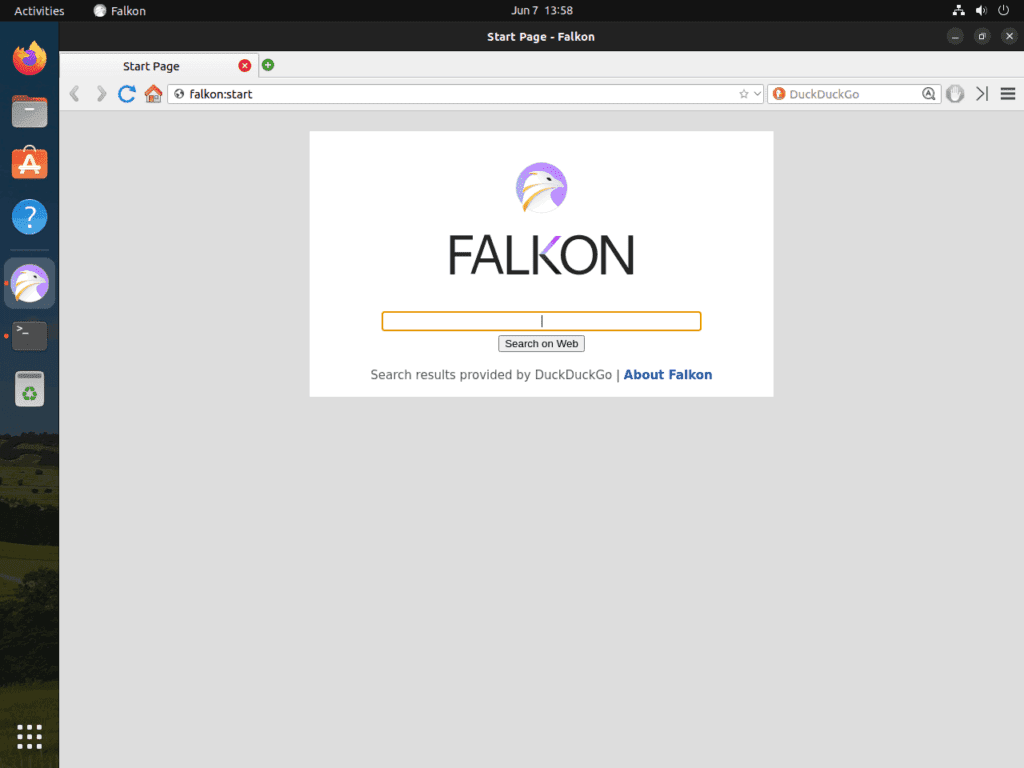The height and width of the screenshot is (768, 1024).
Task: Click the magnifier icon in the search bar
Action: click(x=928, y=93)
